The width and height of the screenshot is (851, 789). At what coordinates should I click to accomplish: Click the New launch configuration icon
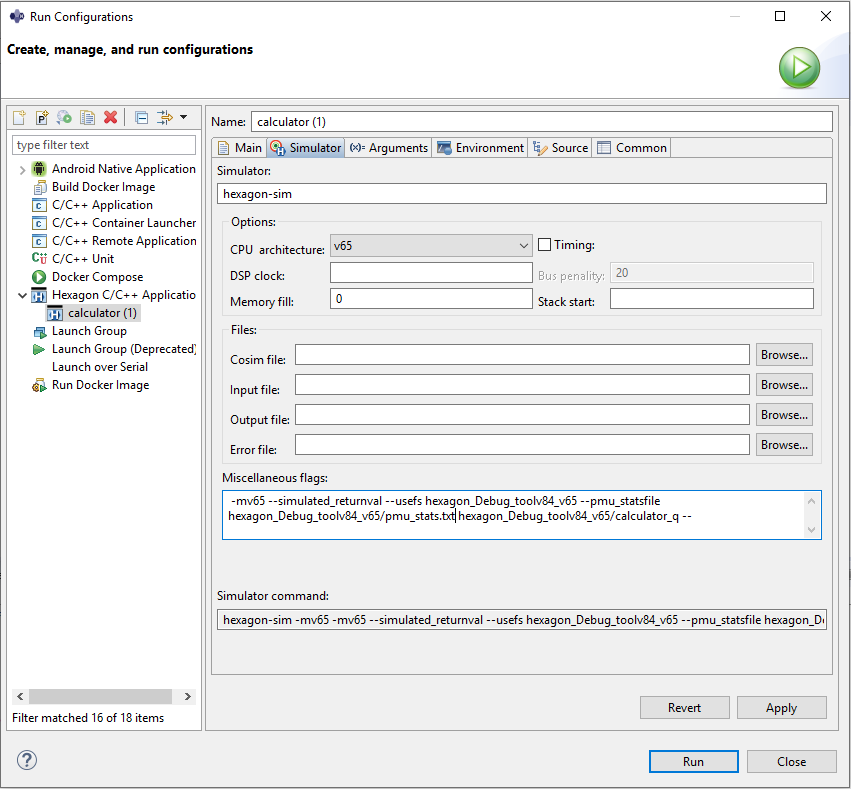[19, 117]
